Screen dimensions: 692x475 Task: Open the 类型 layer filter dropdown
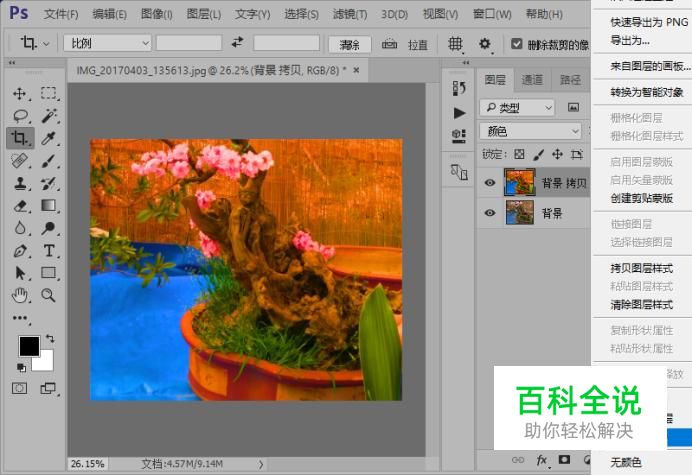coord(516,107)
